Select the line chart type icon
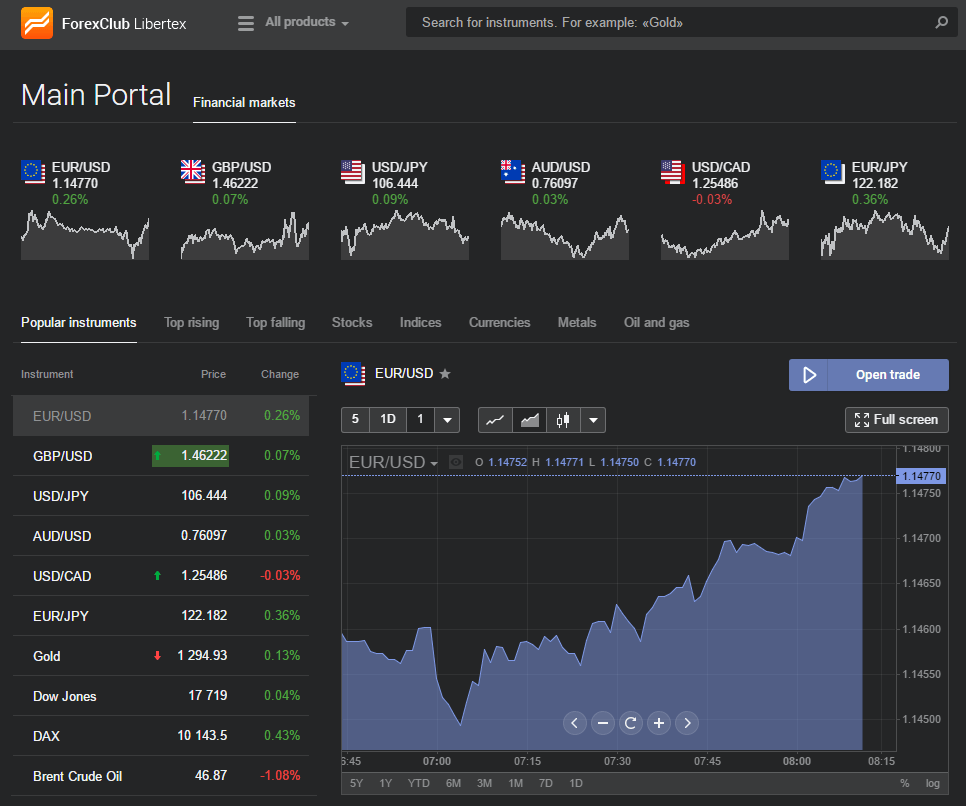The width and height of the screenshot is (966, 806). point(495,420)
